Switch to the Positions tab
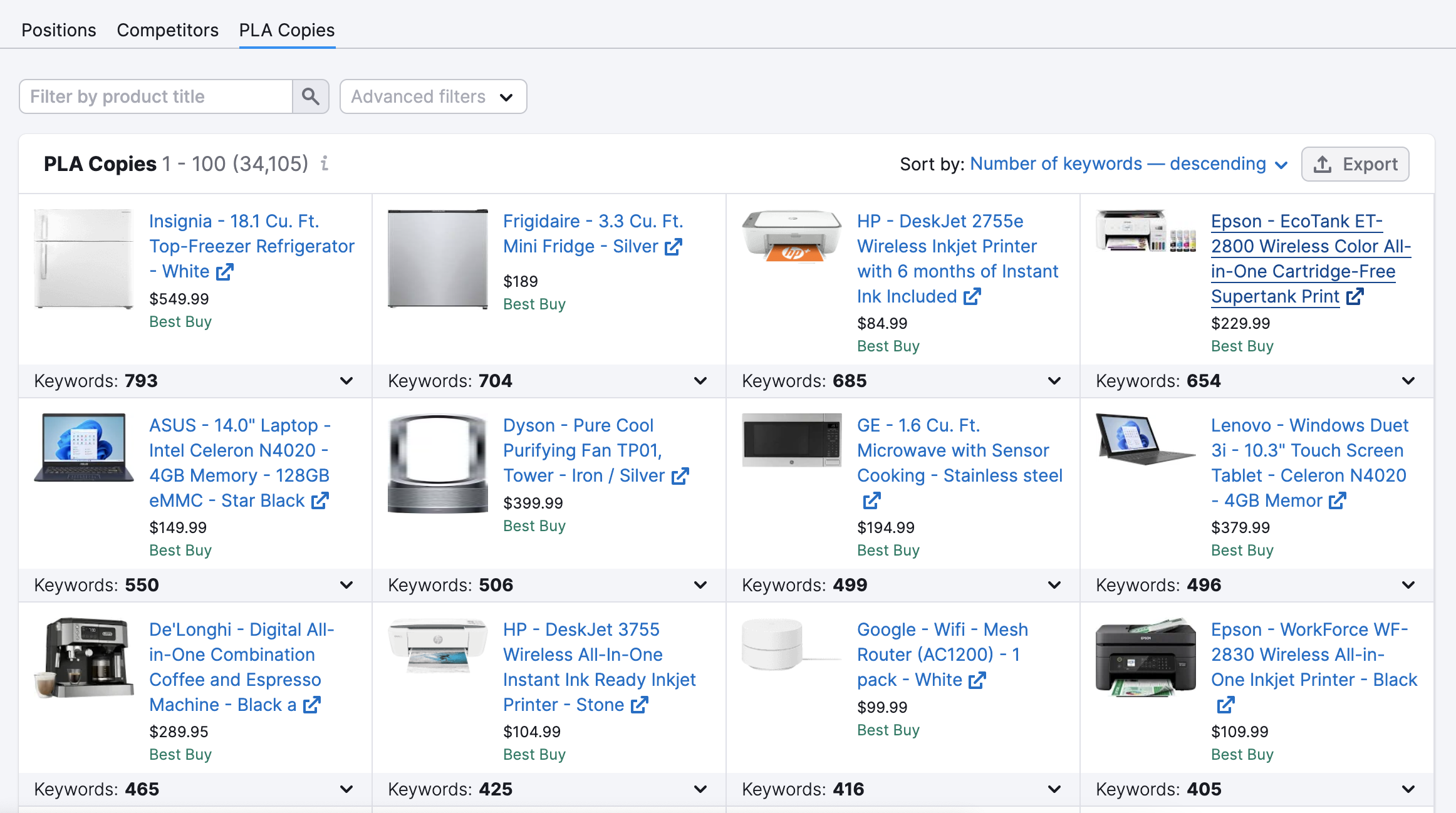The height and width of the screenshot is (813, 1456). (59, 30)
